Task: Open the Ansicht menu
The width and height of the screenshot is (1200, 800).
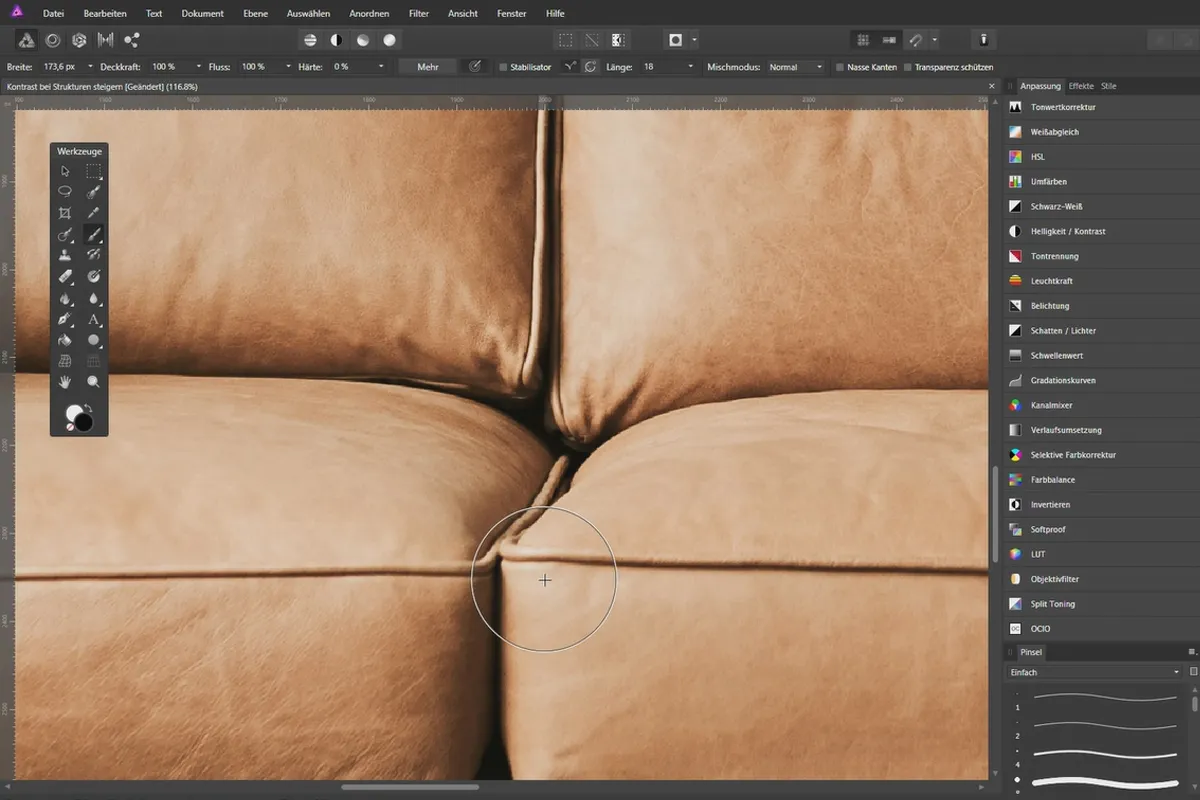Action: (465, 14)
